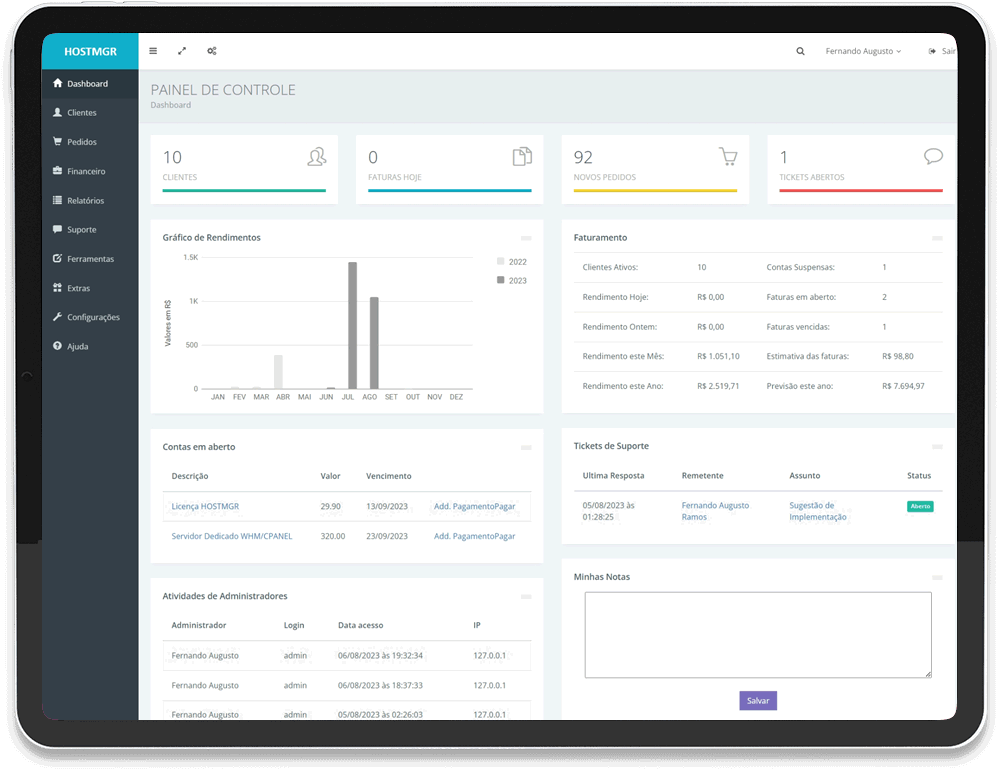Viewport: 1000px width, 770px height.
Task: Click the fullscreen expand arrows icon
Action: coord(182,51)
